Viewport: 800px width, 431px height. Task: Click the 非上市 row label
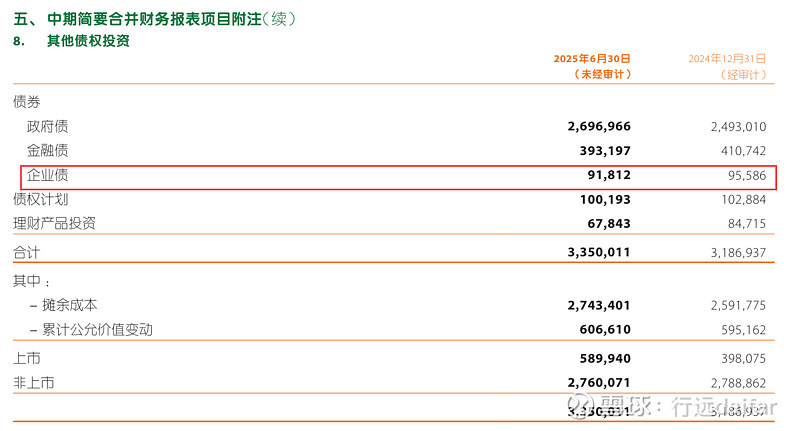coord(34,383)
